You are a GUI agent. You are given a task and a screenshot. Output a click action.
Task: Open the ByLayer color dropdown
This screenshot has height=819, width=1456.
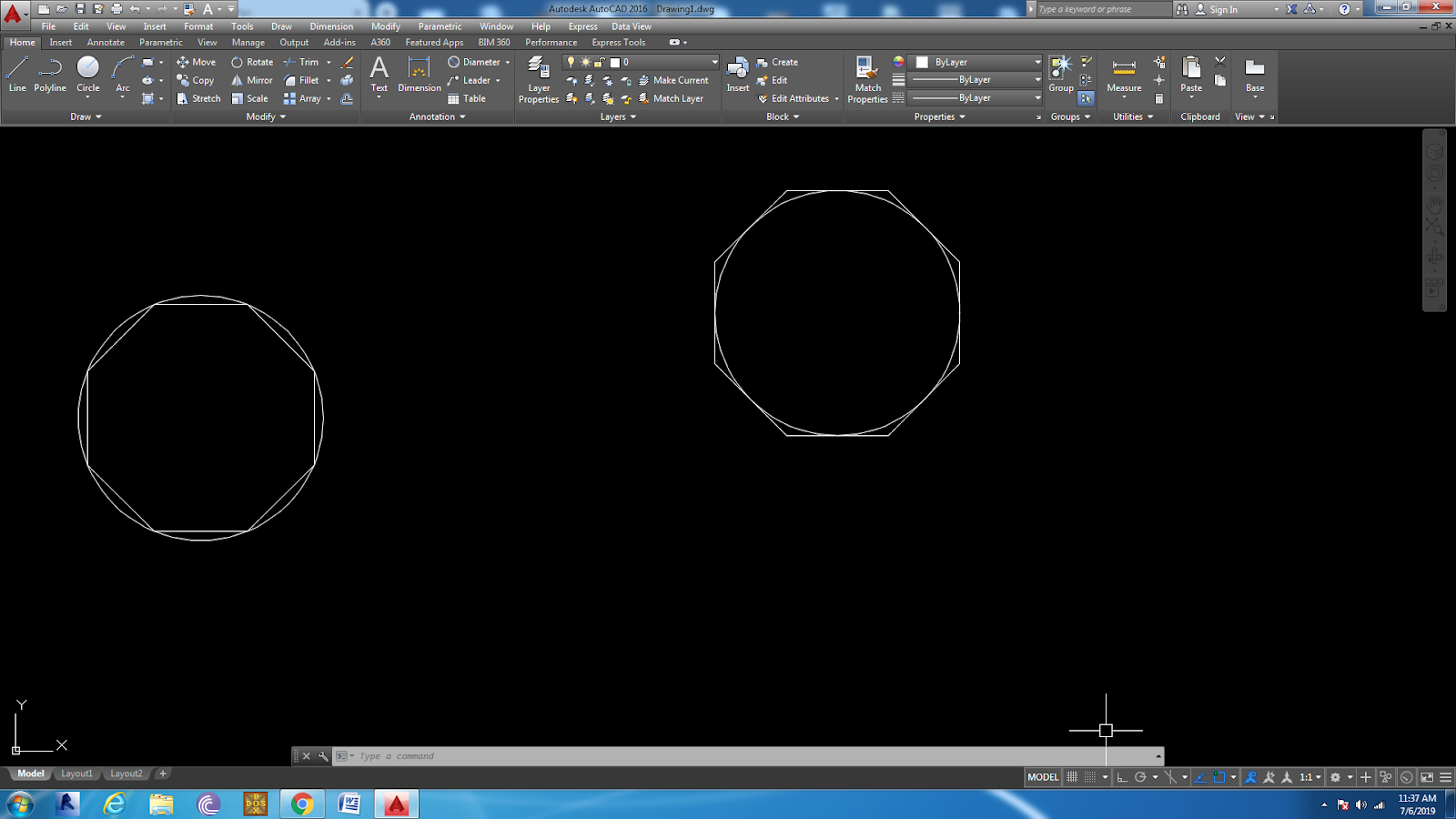1037,62
